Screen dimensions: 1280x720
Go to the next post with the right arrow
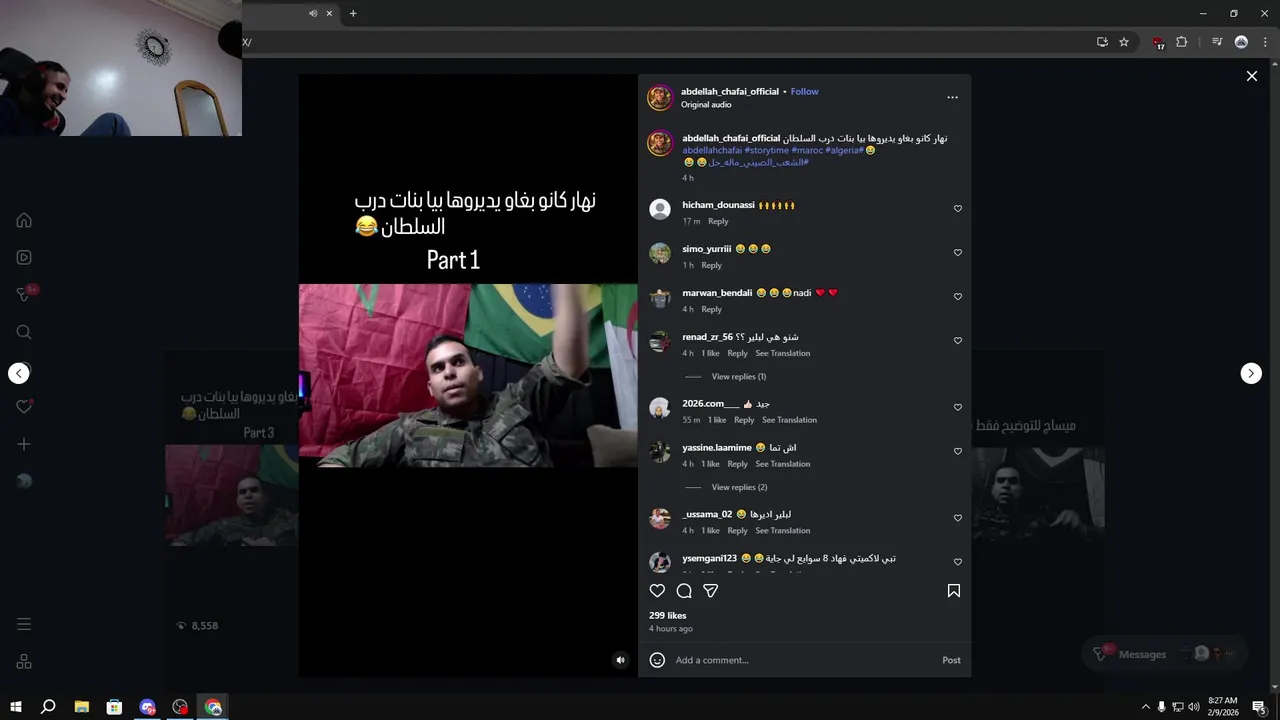click(x=1251, y=373)
